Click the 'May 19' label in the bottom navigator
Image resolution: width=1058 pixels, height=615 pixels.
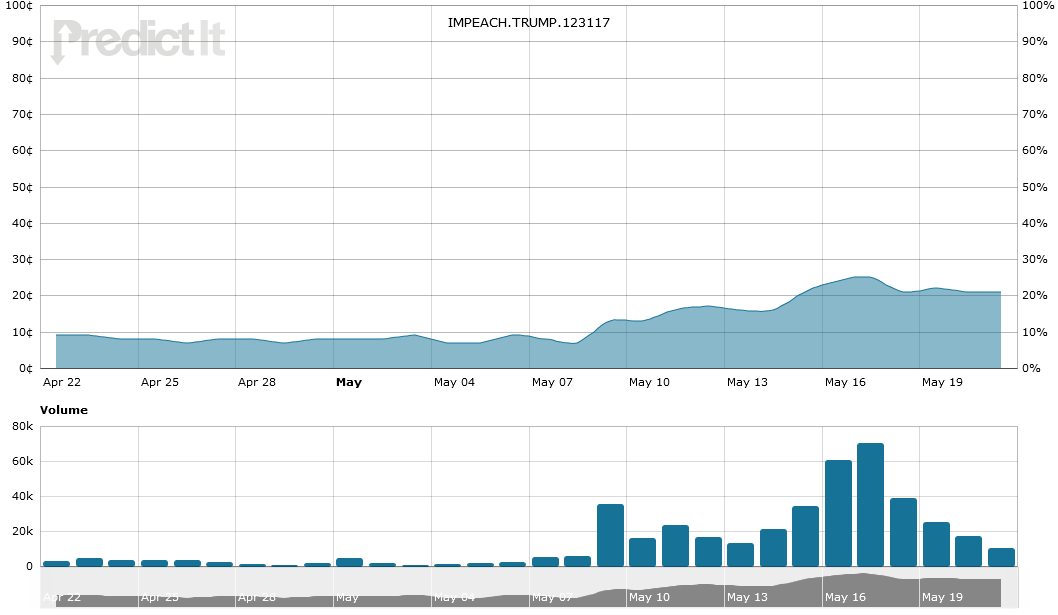click(x=942, y=597)
